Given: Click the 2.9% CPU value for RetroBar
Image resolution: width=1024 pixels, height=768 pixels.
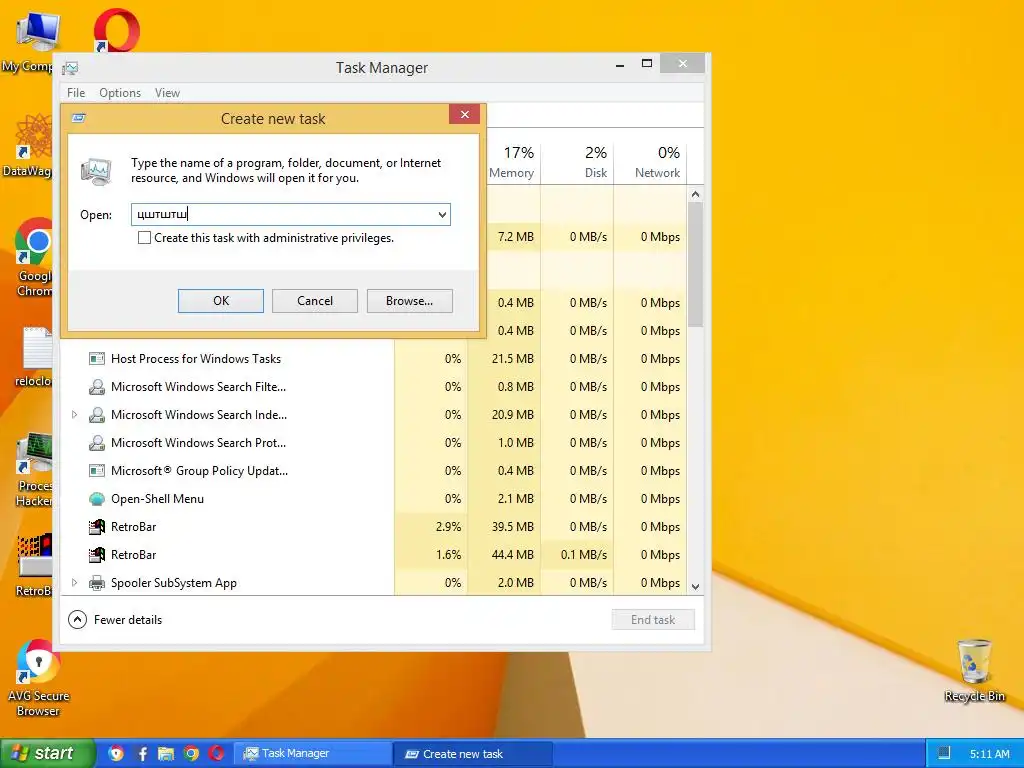Looking at the screenshot, I should click(448, 527).
